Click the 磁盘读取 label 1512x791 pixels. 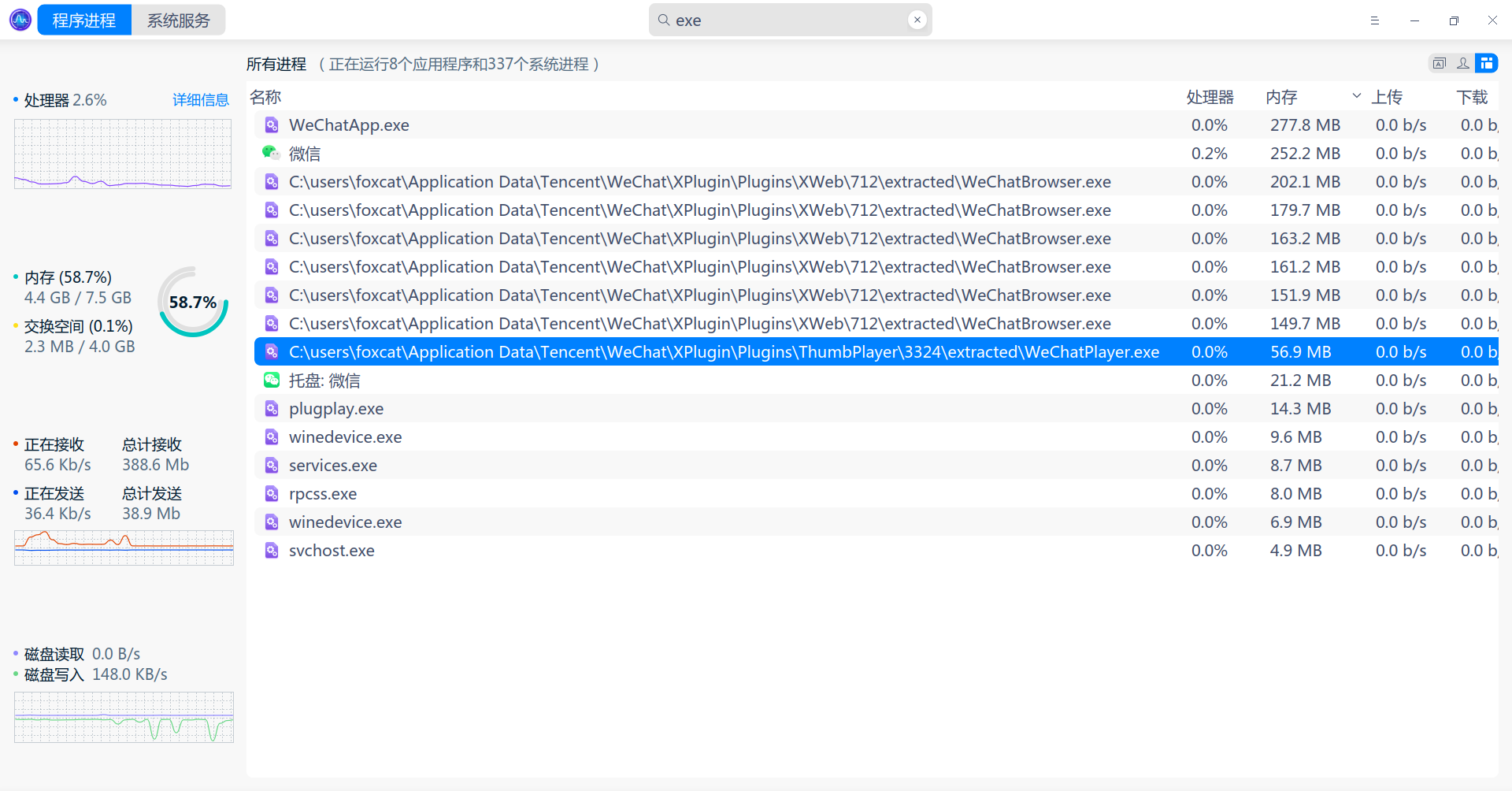pos(54,654)
